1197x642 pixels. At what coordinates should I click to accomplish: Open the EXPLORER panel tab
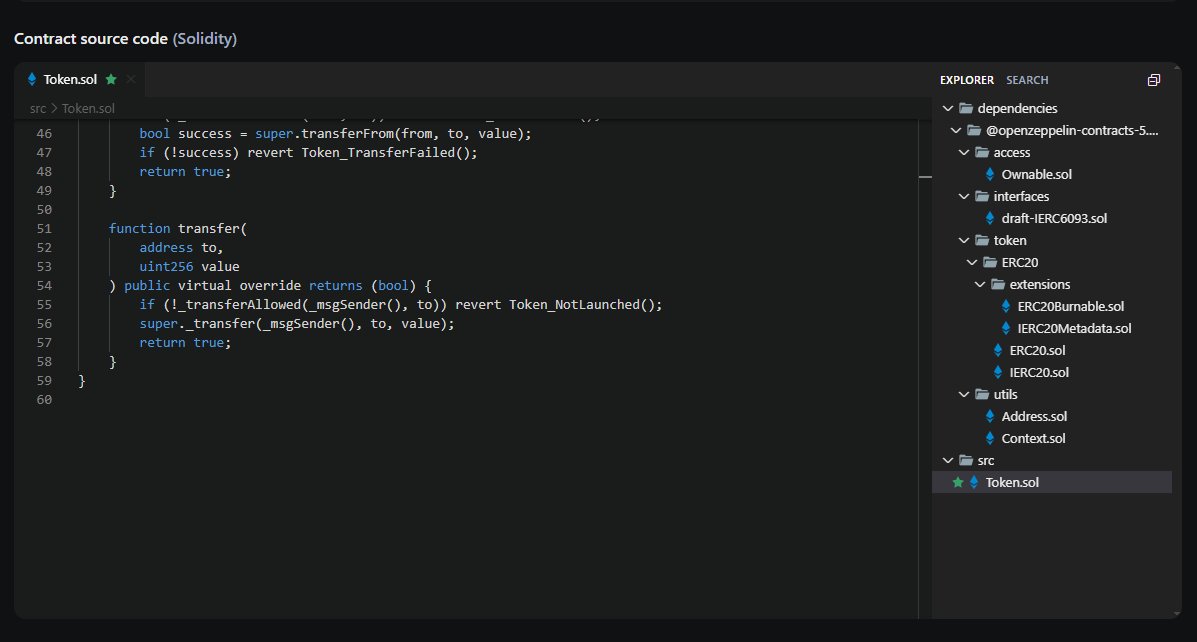tap(966, 80)
